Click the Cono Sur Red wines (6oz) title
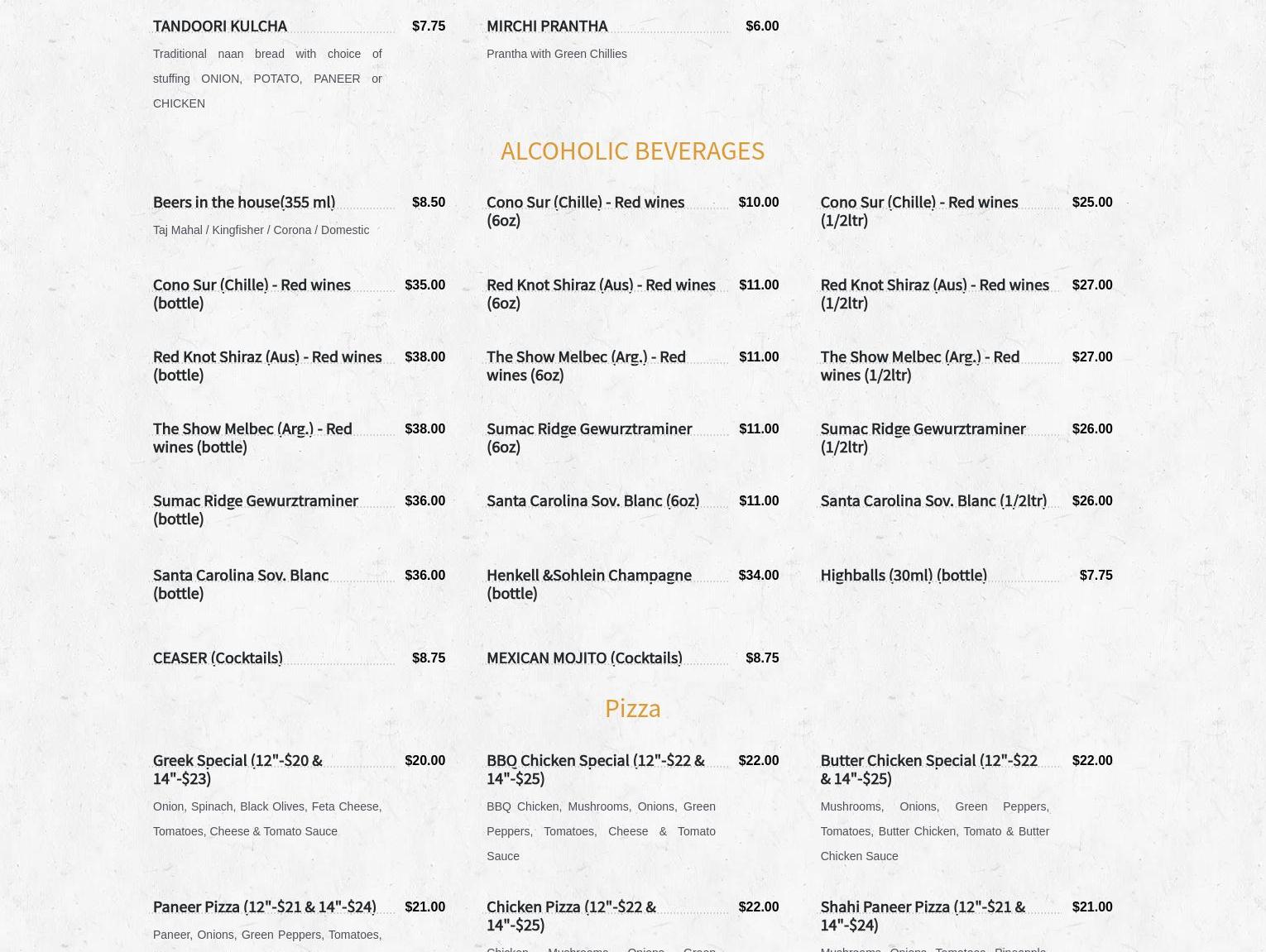The image size is (1266, 952). pos(585,211)
